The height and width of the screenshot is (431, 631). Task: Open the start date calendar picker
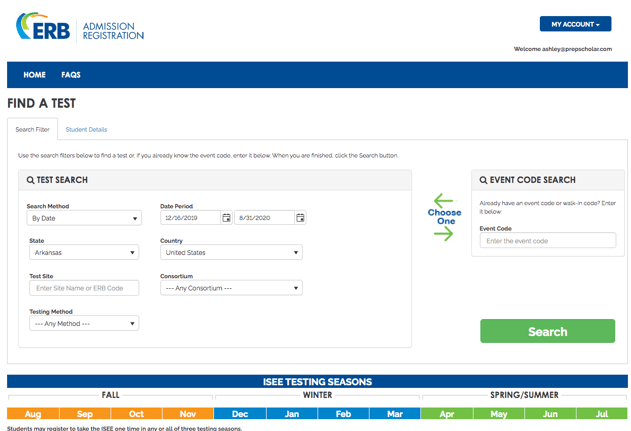(x=227, y=218)
